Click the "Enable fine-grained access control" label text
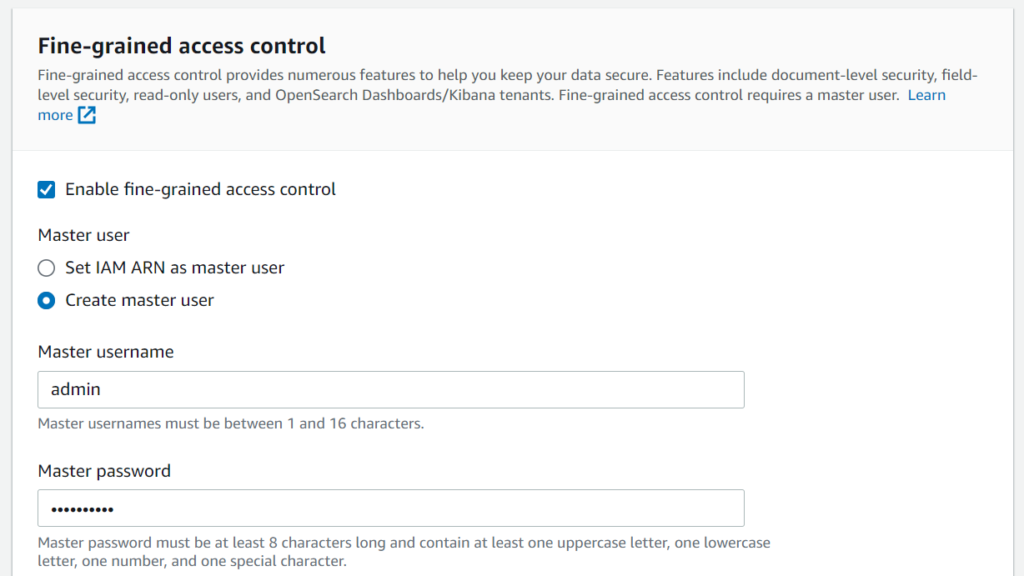The height and width of the screenshot is (576, 1024). 200,189
